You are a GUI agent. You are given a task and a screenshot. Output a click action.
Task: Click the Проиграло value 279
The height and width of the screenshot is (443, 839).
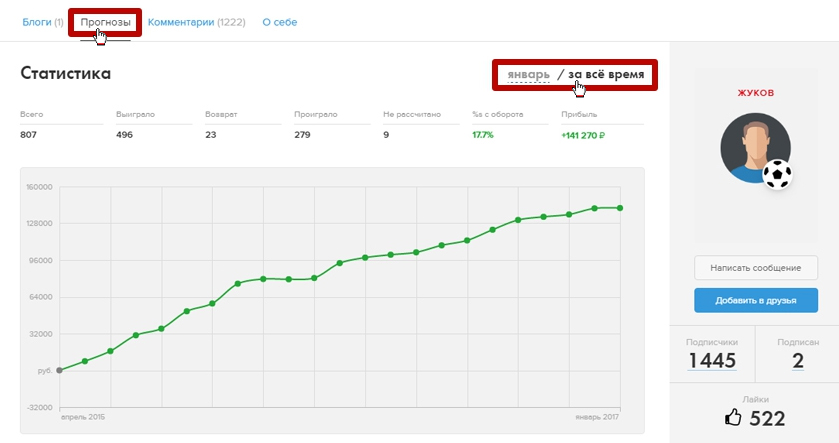coord(302,135)
